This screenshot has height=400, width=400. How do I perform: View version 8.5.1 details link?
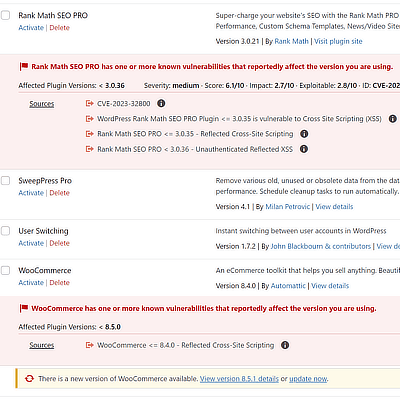(239, 379)
